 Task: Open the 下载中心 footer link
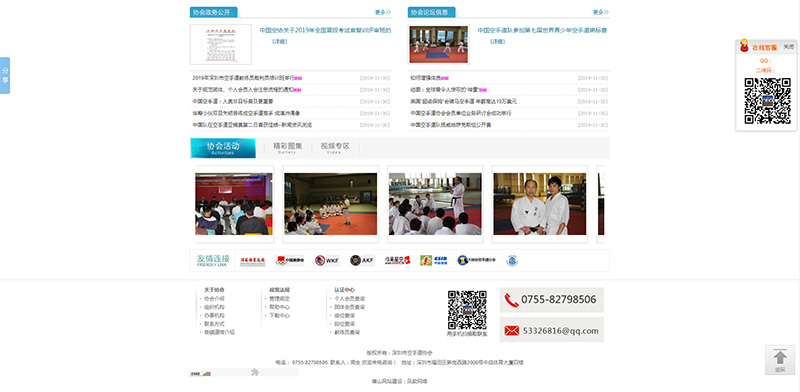[280, 315]
